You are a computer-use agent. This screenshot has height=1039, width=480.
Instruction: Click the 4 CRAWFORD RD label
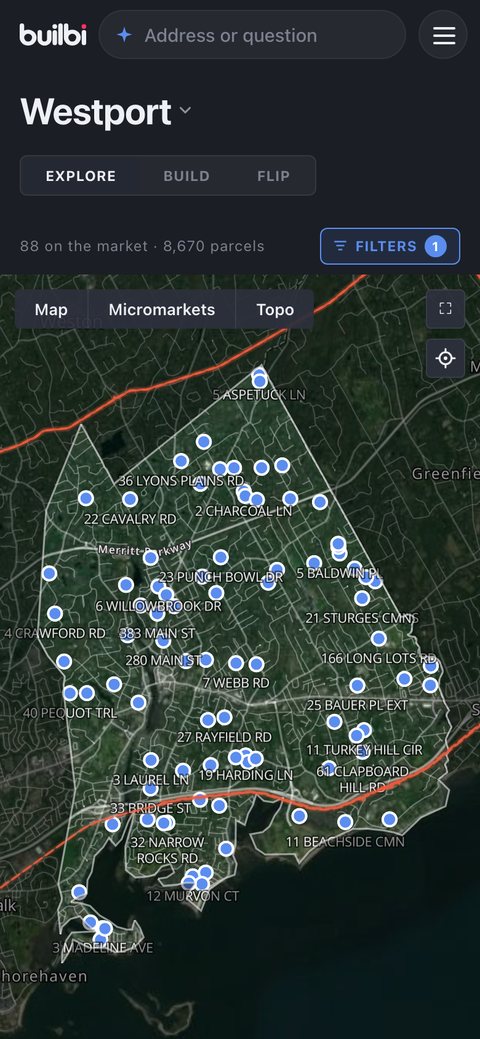(54, 633)
